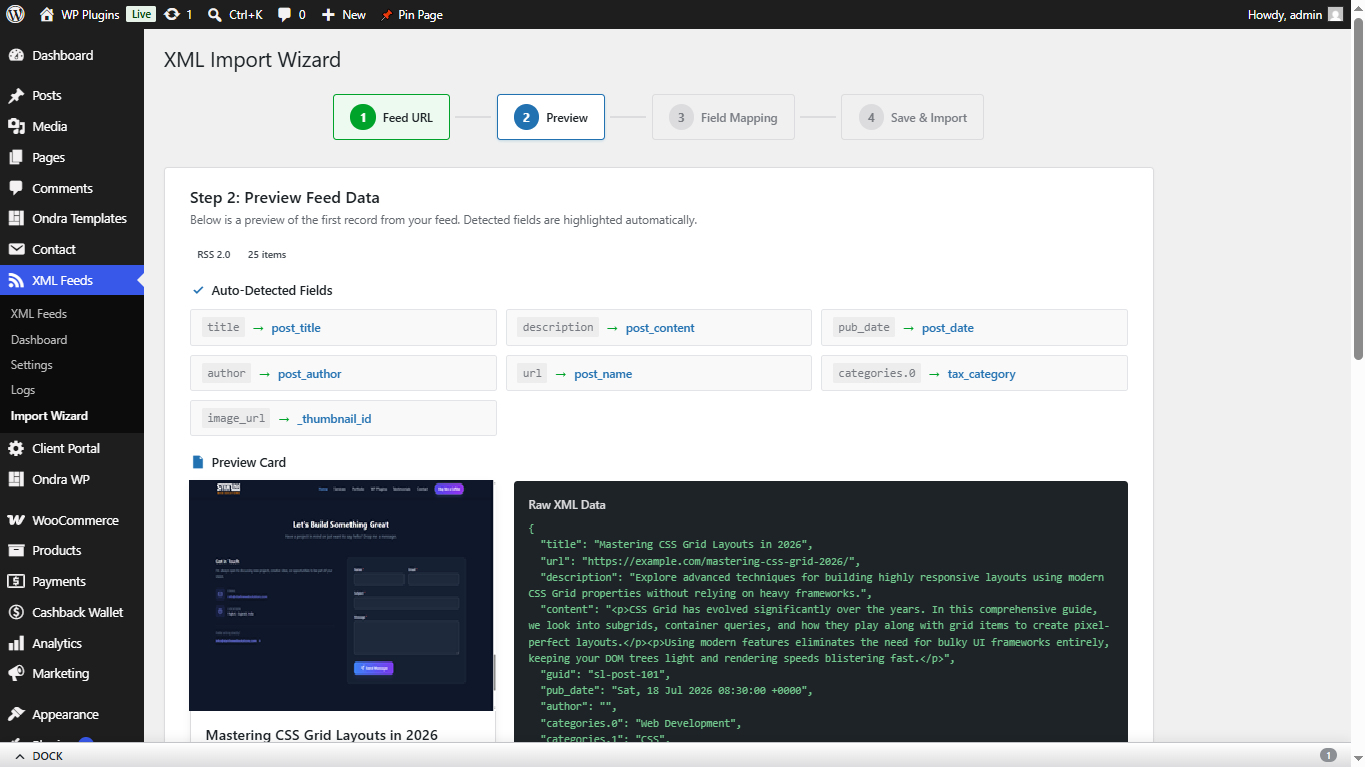
Task: Click the 'description' field tag
Action: 558,327
